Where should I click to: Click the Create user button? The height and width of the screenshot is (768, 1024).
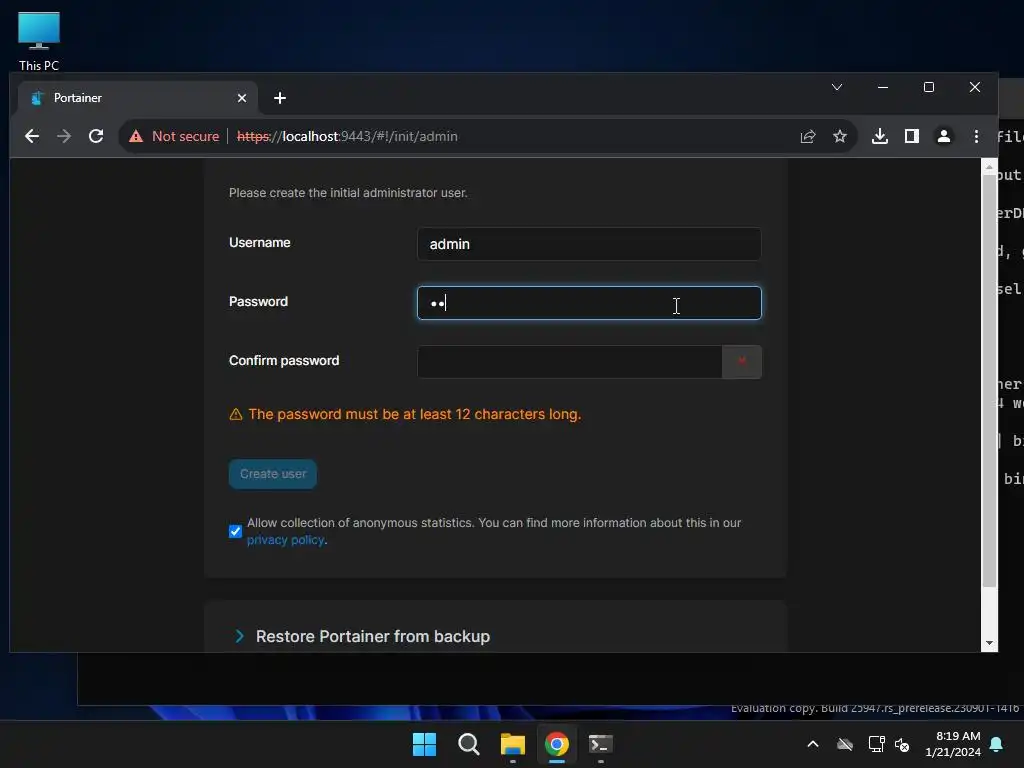(273, 474)
